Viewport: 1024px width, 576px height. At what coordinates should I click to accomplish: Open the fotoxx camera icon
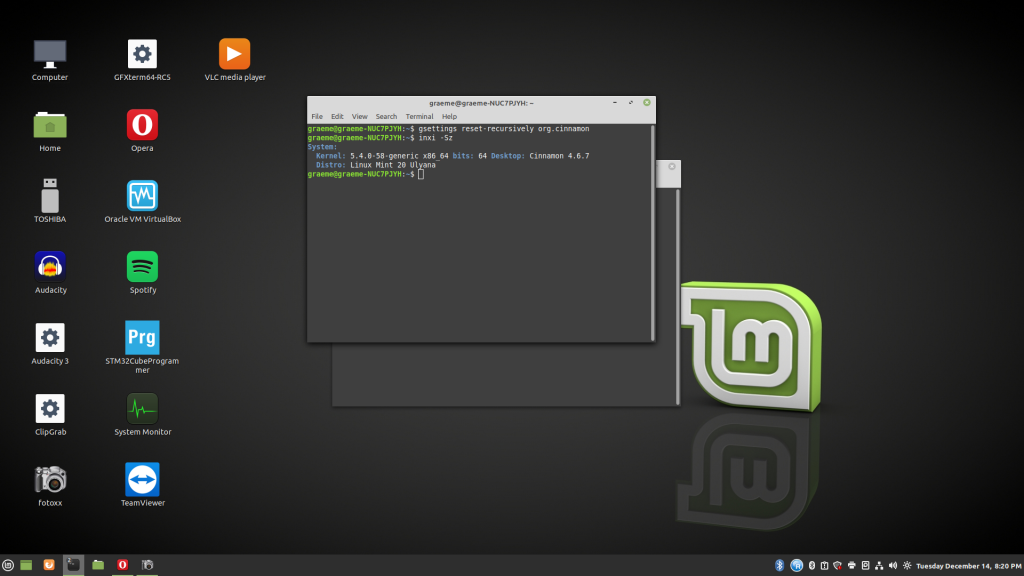click(50, 480)
